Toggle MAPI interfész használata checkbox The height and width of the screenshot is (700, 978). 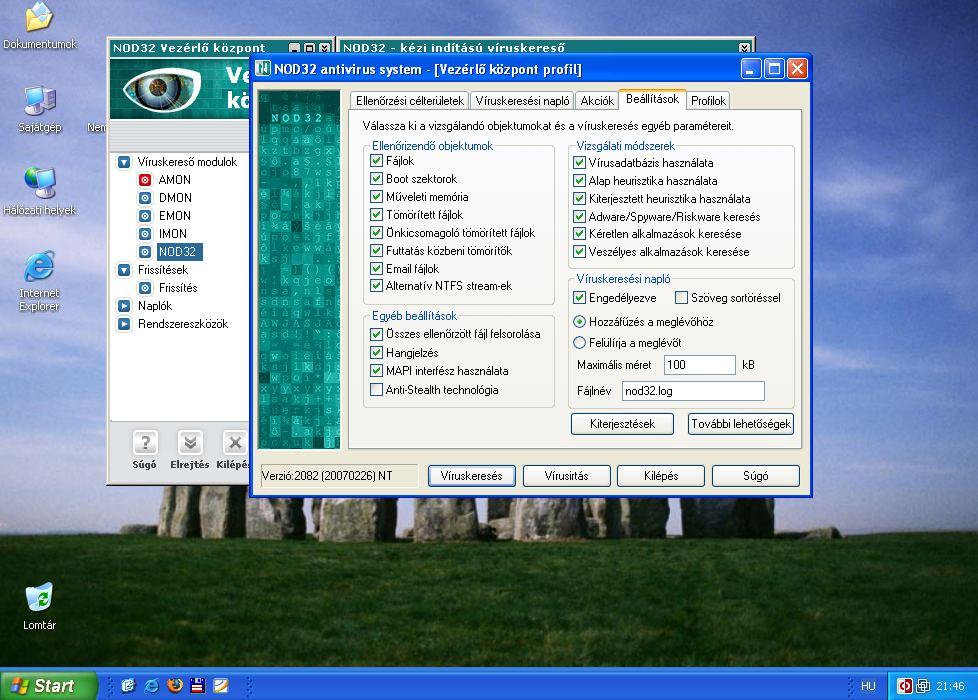[376, 371]
